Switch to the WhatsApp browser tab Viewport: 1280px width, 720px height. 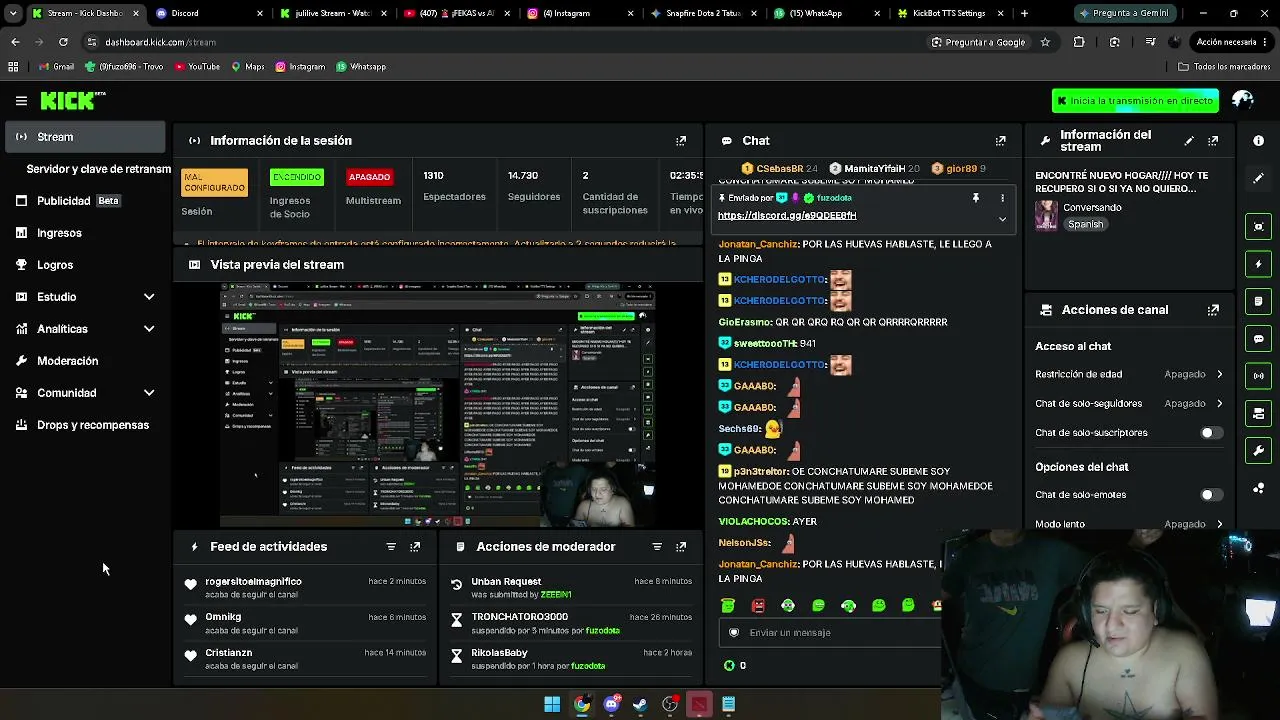tap(827, 14)
